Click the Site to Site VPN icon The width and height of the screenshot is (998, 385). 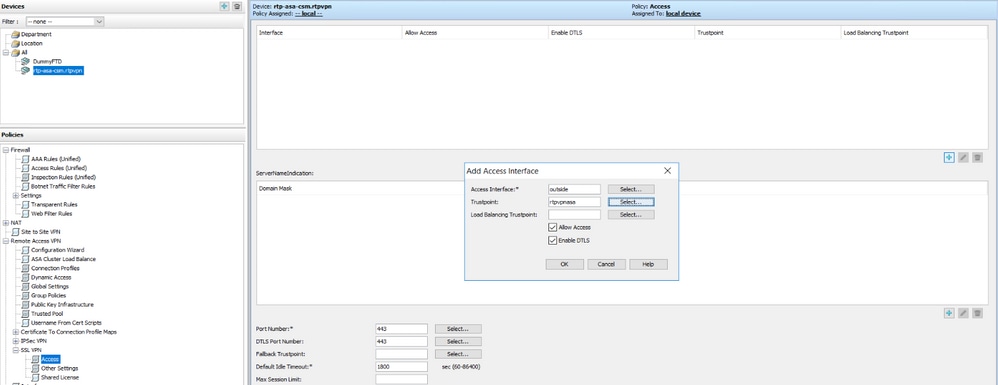point(15,232)
